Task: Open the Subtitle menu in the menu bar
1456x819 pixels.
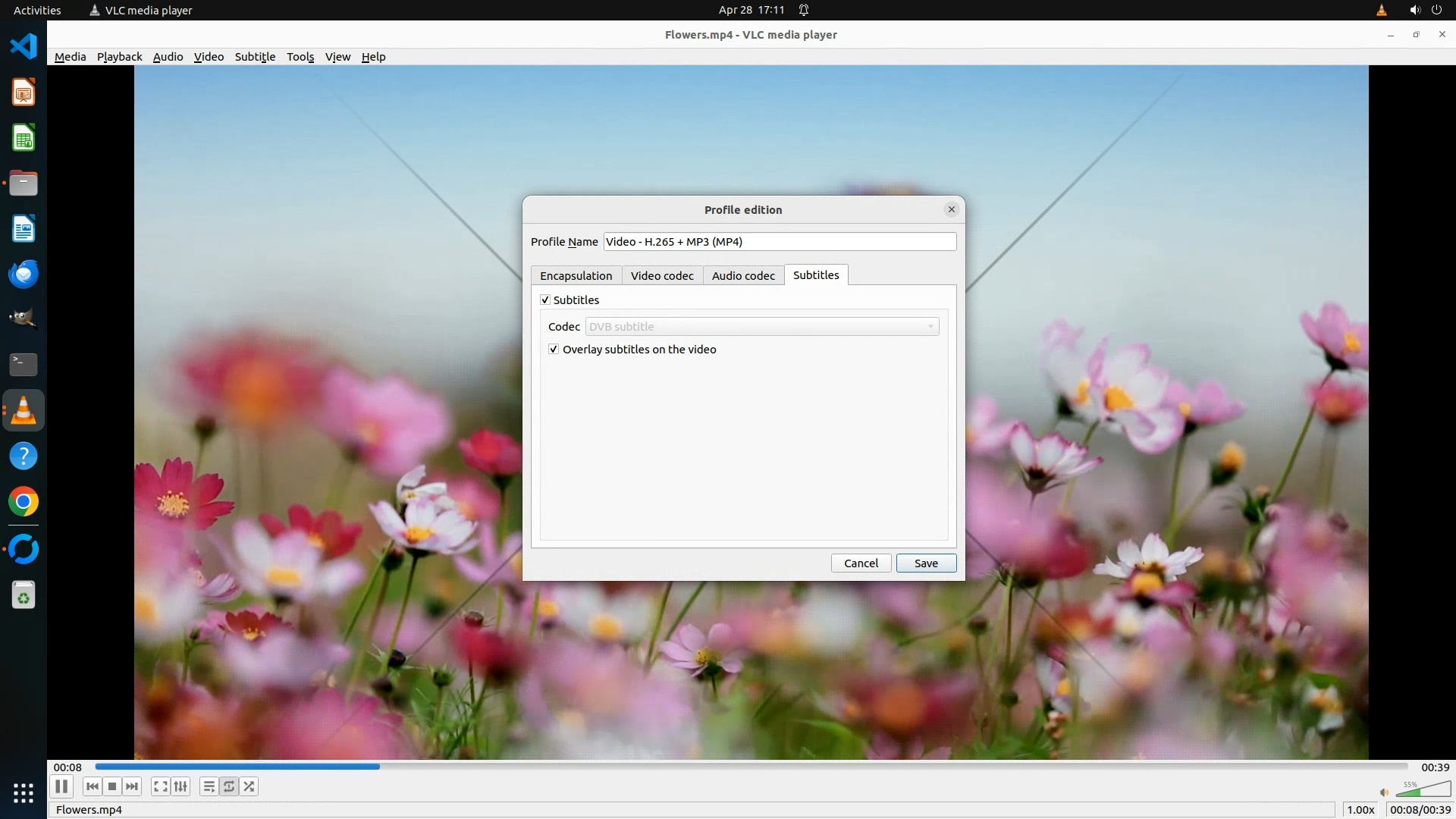Action: (255, 57)
